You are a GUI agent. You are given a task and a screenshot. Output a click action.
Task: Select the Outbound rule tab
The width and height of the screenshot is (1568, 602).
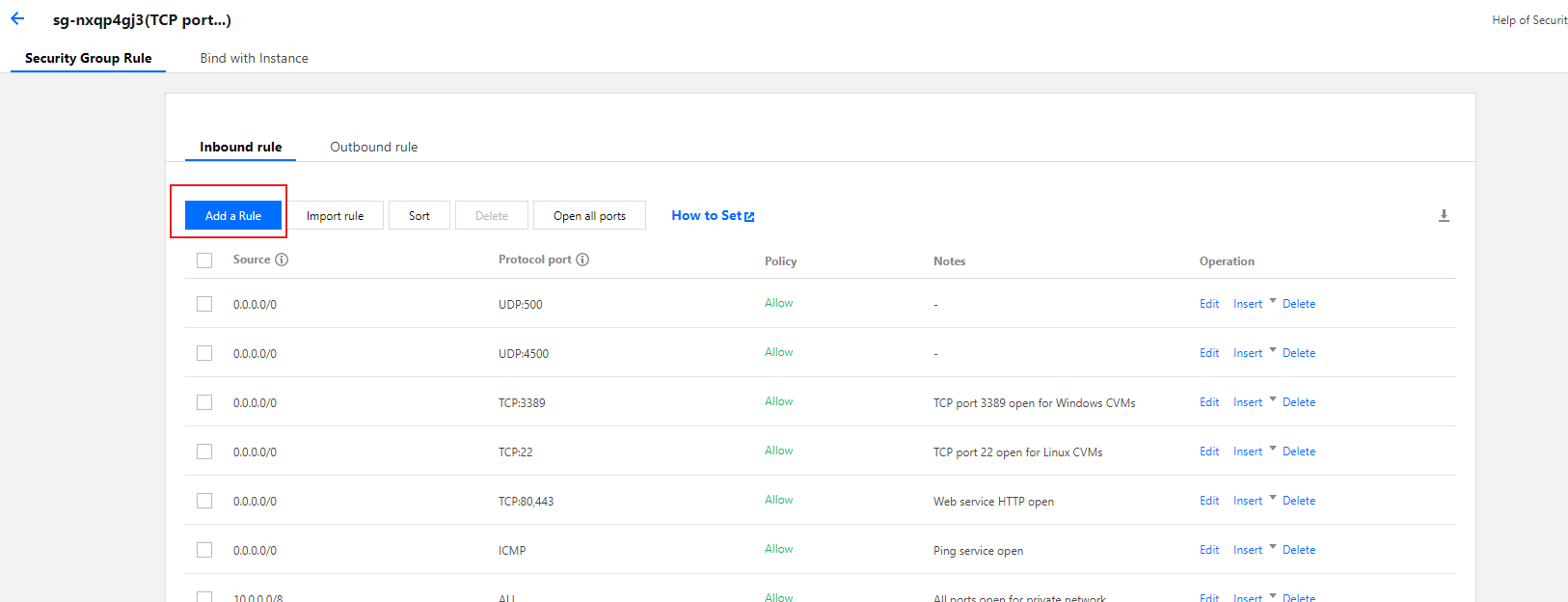pos(374,147)
